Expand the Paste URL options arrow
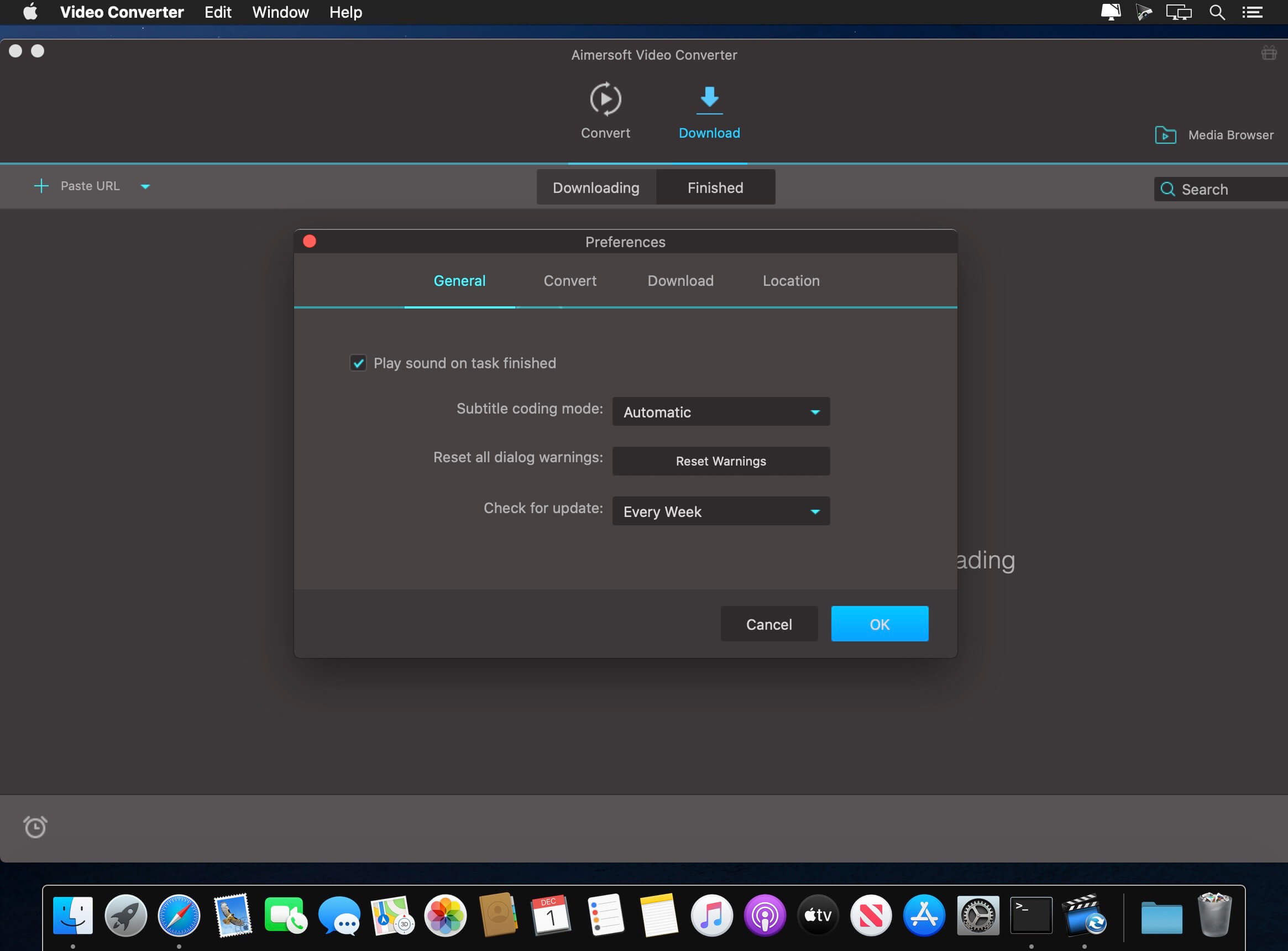Viewport: 1288px width, 951px height. point(146,187)
